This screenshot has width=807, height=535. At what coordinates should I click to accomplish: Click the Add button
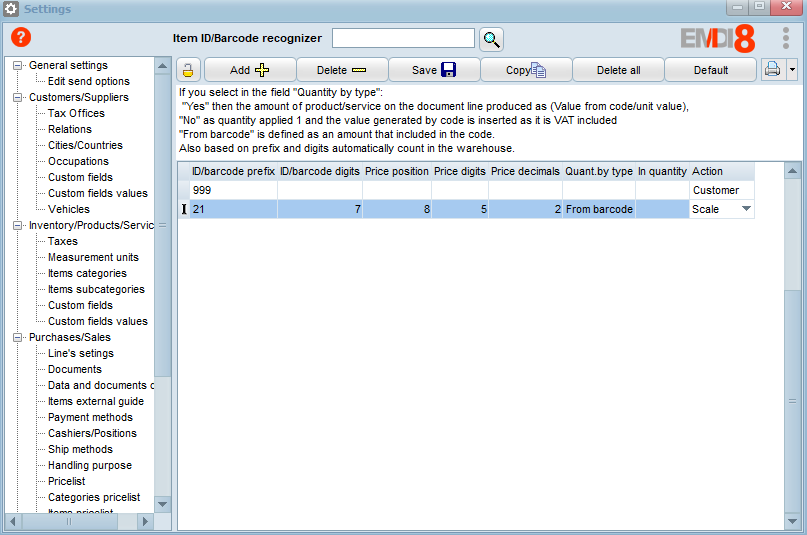coord(250,70)
